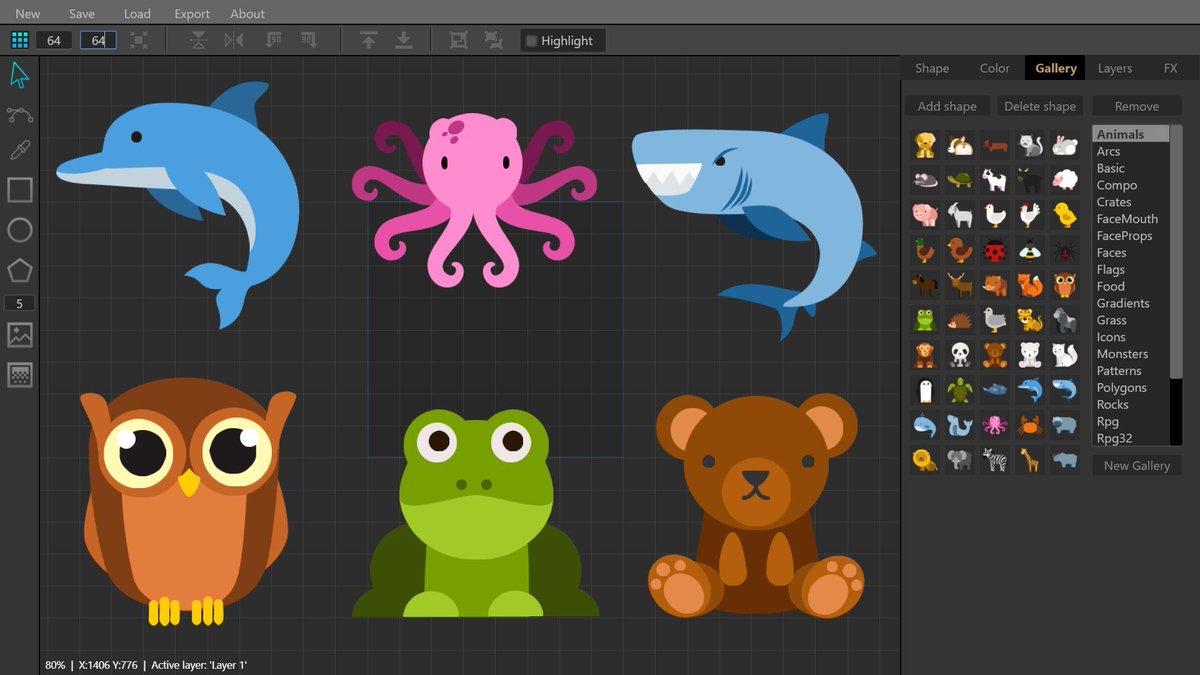Send shape to back with down-arrow icon
This screenshot has height=675, width=1200.
click(403, 40)
